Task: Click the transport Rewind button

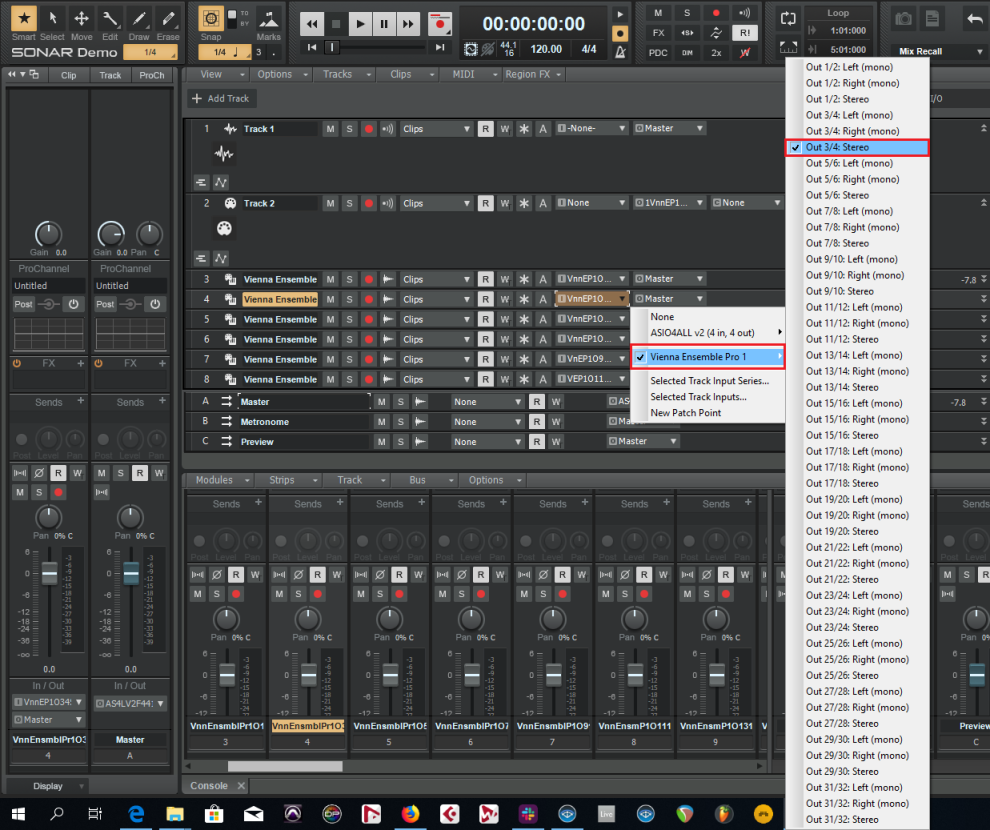Action: pos(312,24)
